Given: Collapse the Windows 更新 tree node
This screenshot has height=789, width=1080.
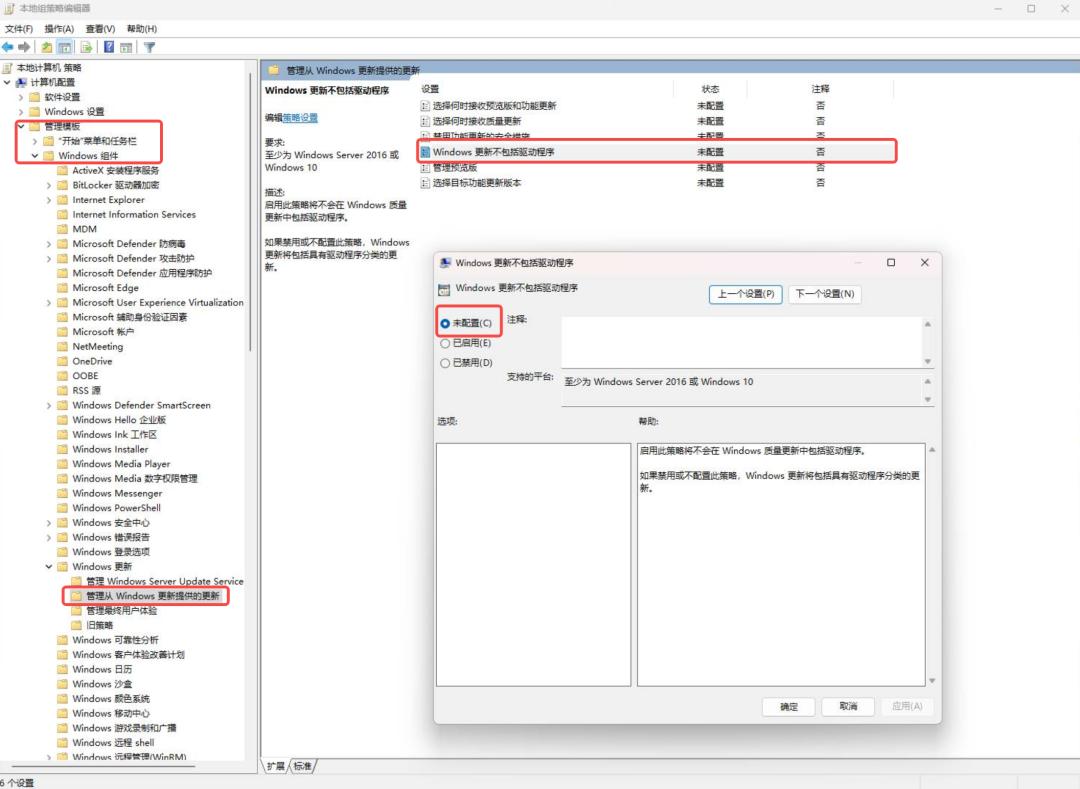Looking at the screenshot, I should point(49,567).
